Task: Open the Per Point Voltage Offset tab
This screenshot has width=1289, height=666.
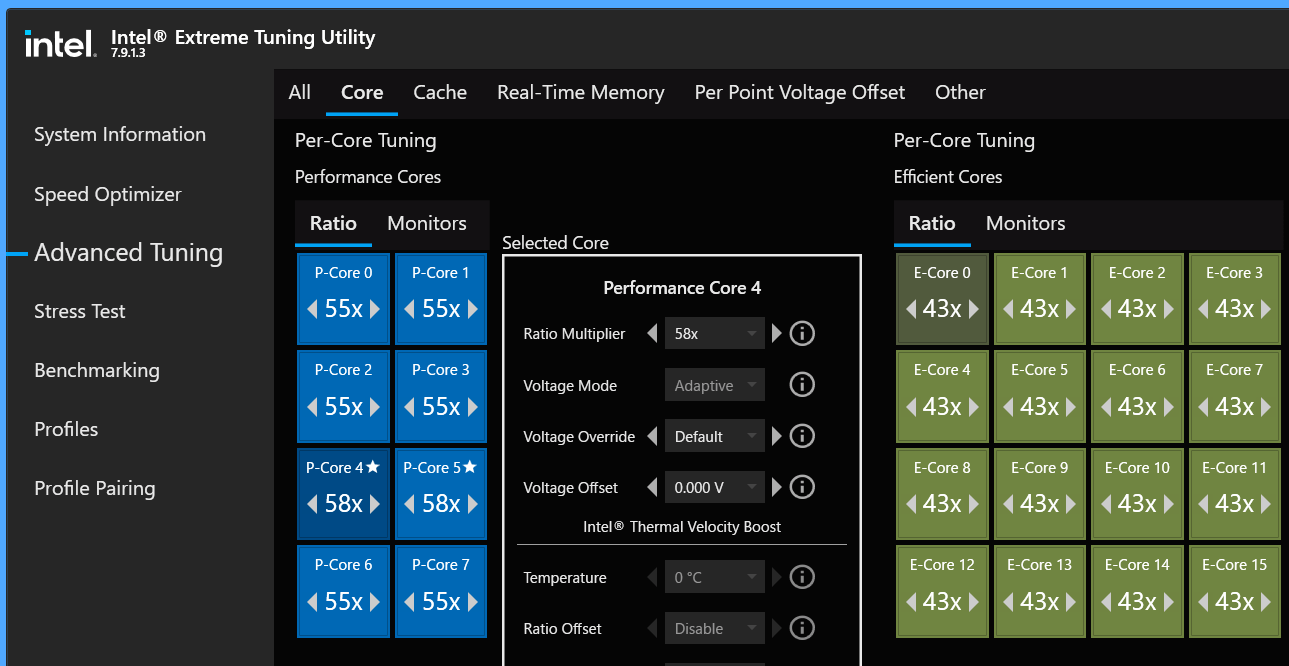Action: click(x=799, y=92)
